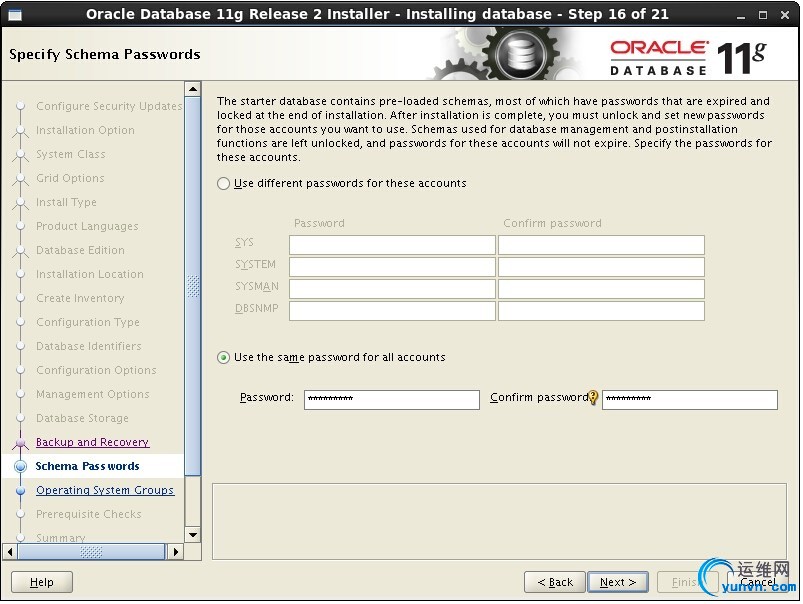Image resolution: width=803 pixels, height=604 pixels.
Task: Click 'Database Edition' step text
Action: coord(80,250)
